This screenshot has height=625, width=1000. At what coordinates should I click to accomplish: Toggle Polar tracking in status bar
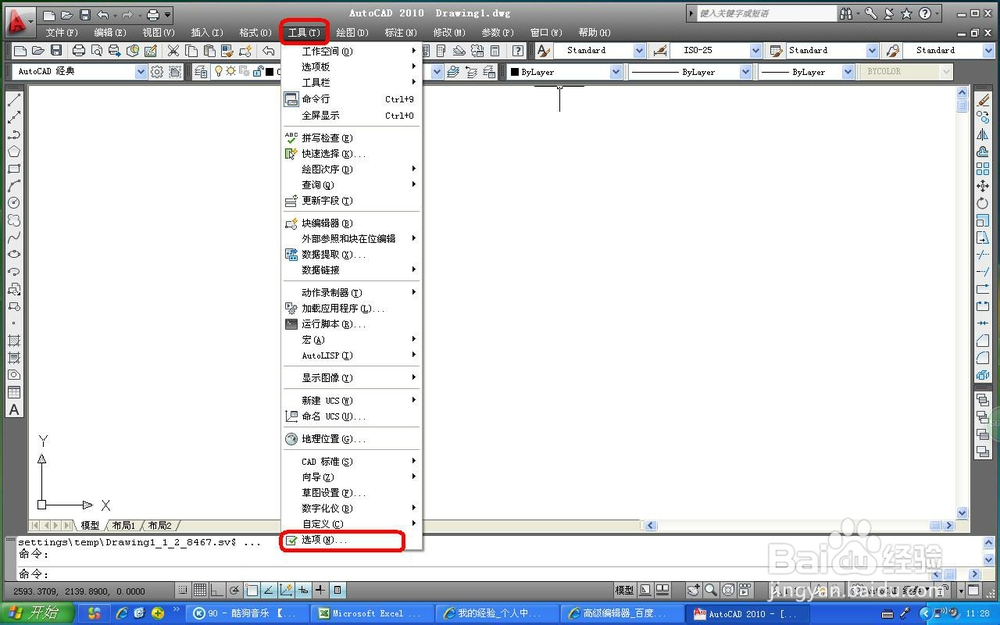pos(235,590)
